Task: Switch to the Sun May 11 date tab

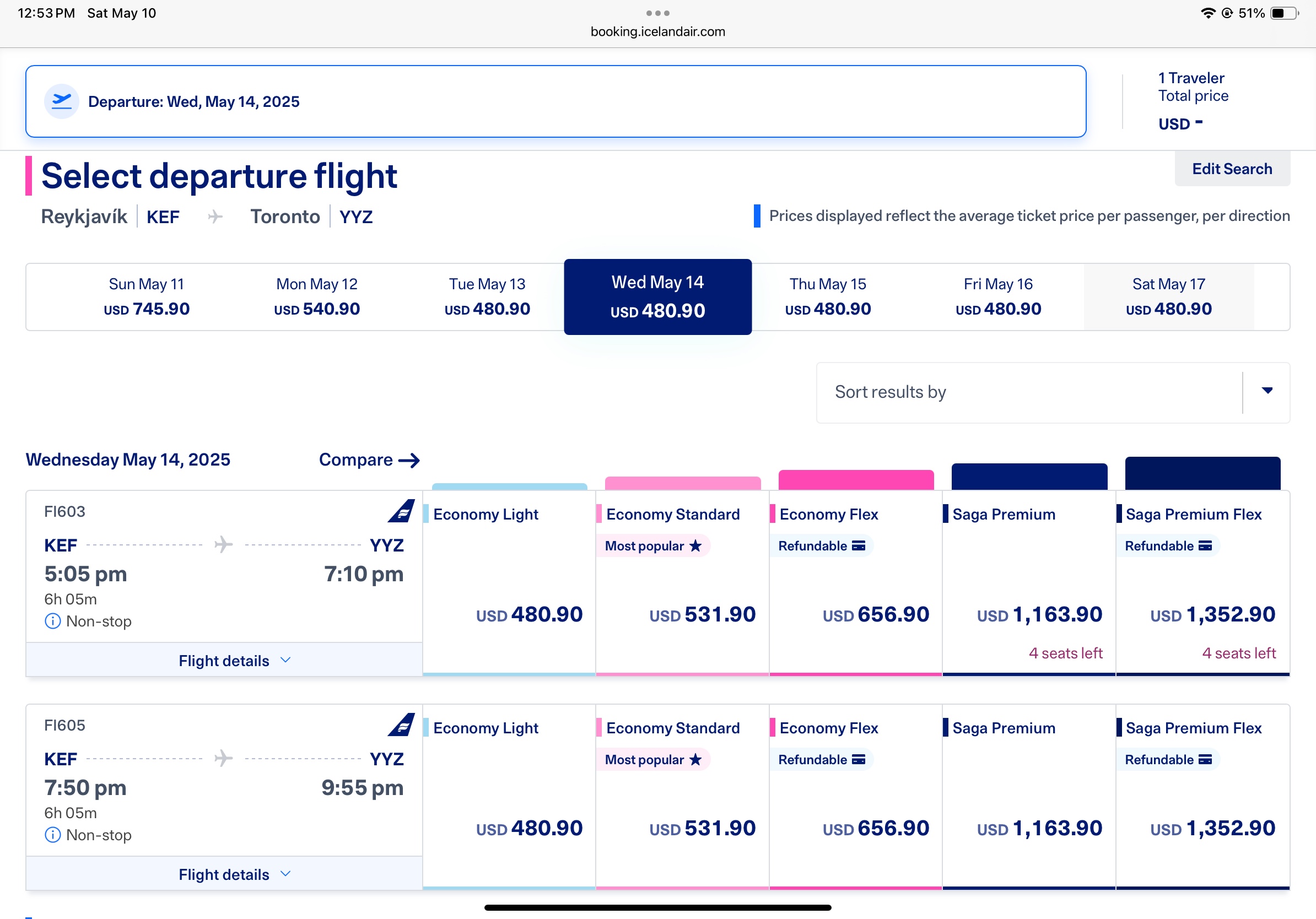Action: [x=147, y=297]
